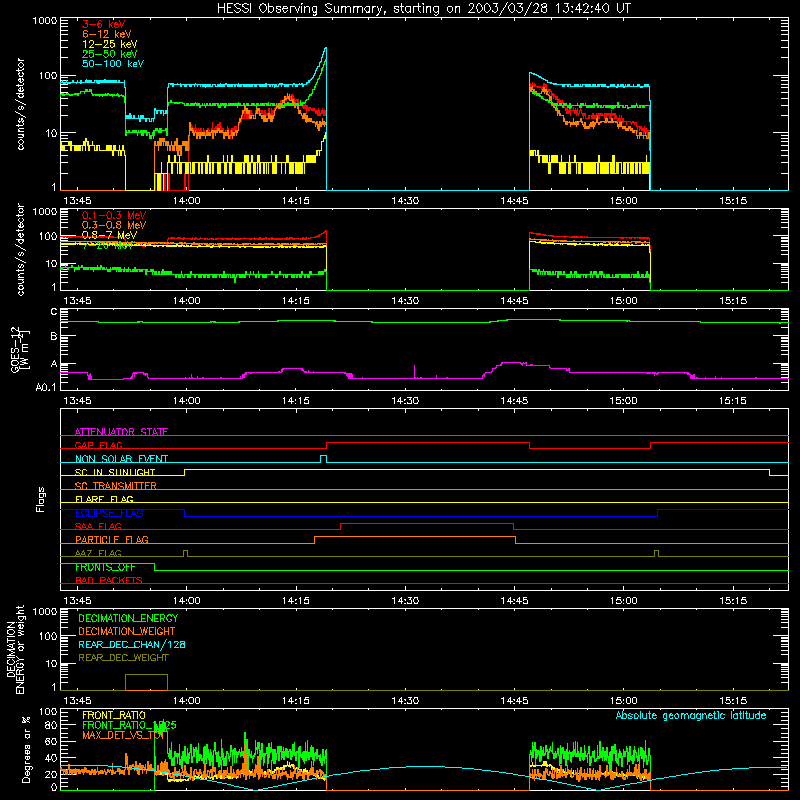Pick the SC_TRANSMITTER flag label
The image size is (800, 800).
tap(115, 486)
